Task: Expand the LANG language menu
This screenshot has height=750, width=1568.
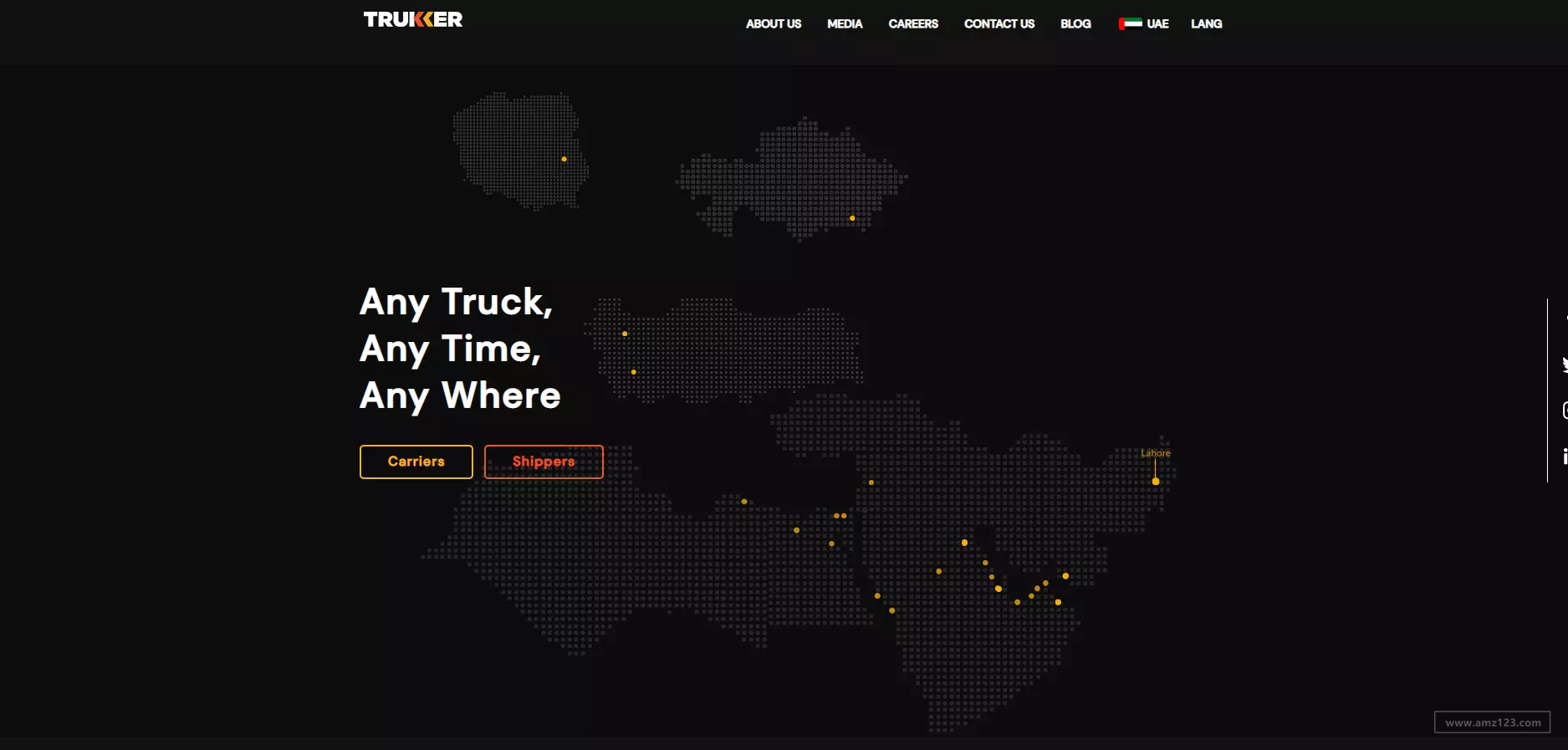Action: pos(1207,23)
